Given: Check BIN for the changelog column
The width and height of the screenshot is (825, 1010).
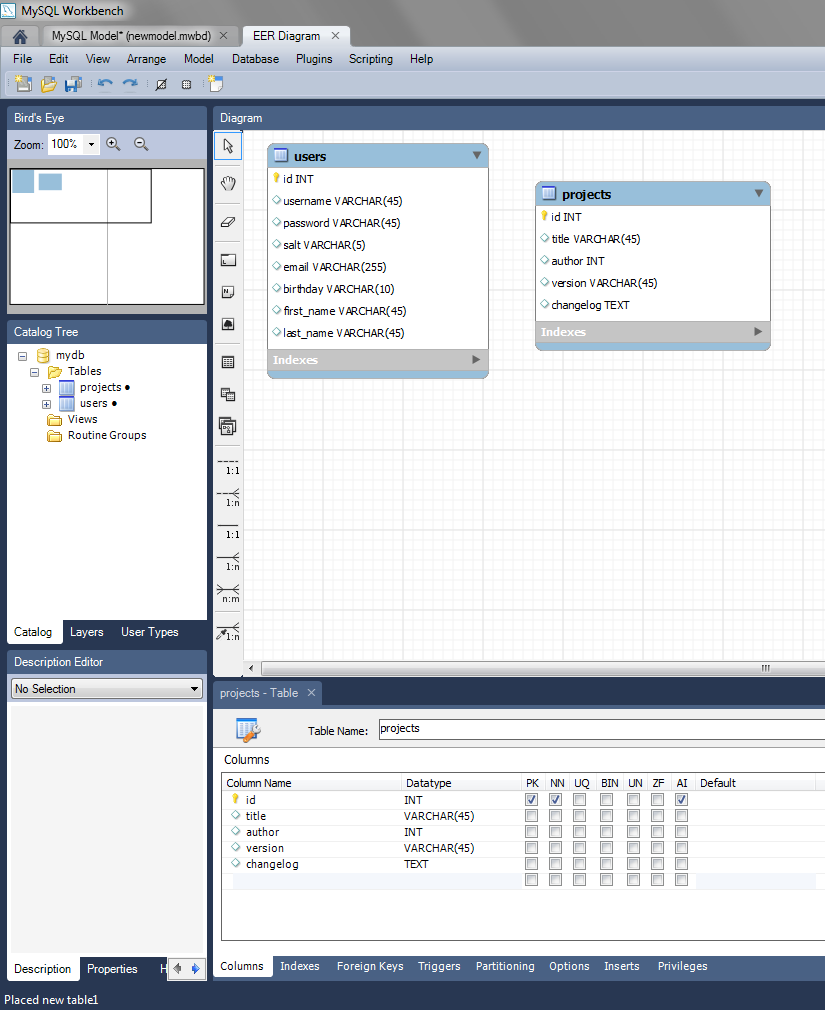Looking at the screenshot, I should pyautogui.click(x=607, y=864).
